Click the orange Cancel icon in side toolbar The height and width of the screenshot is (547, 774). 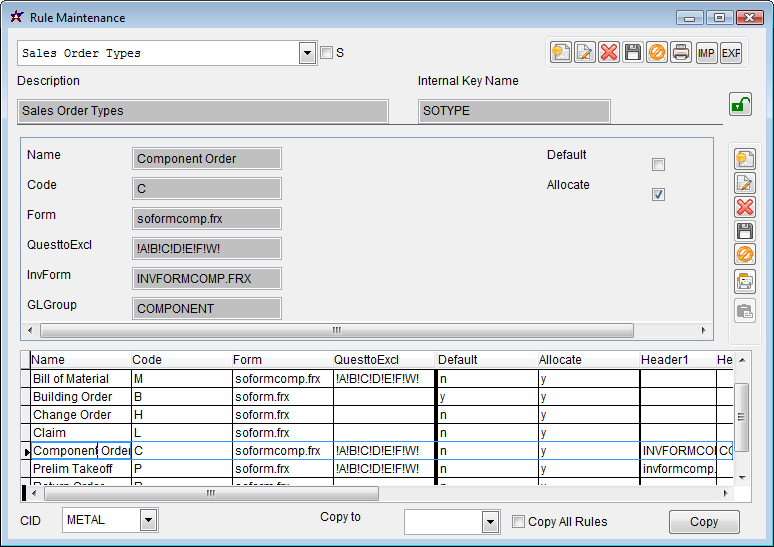point(745,255)
